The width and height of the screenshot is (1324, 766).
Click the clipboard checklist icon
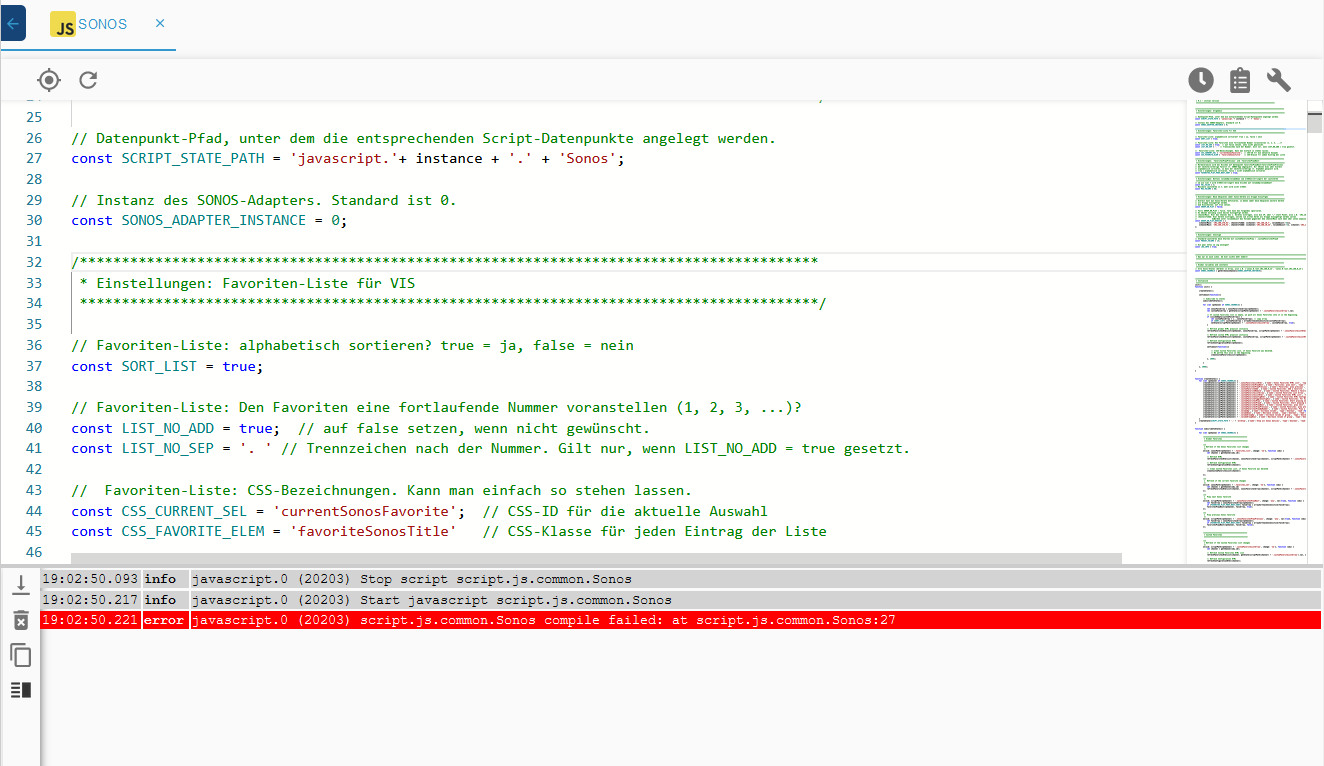[x=1240, y=80]
